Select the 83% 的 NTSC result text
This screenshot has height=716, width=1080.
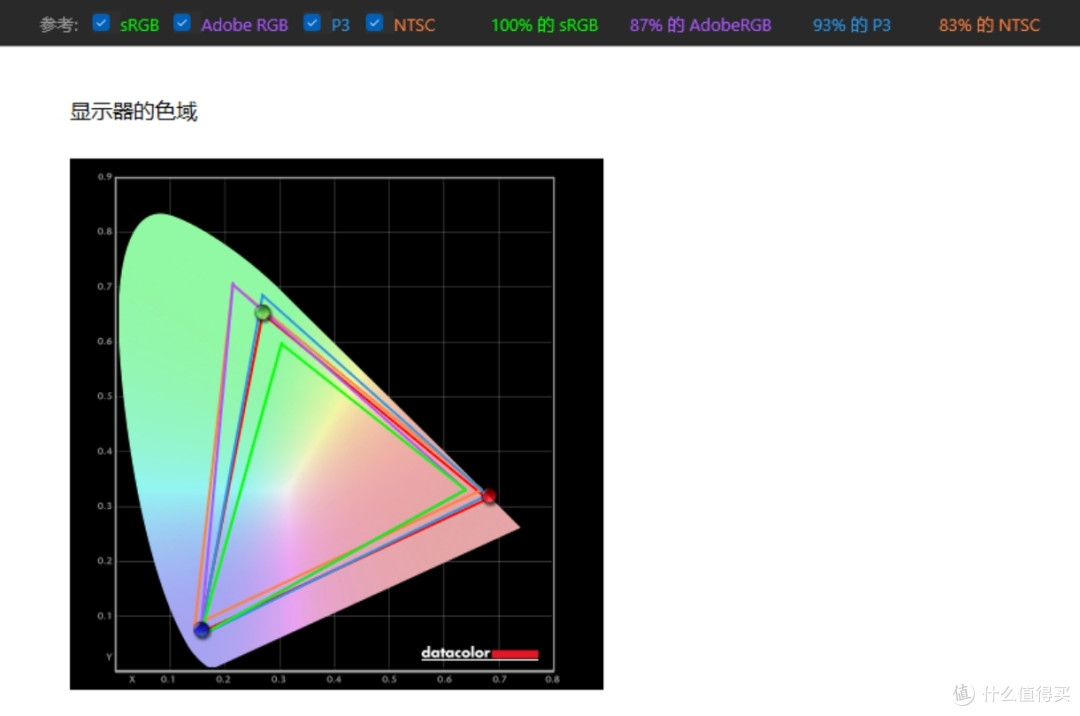(989, 25)
